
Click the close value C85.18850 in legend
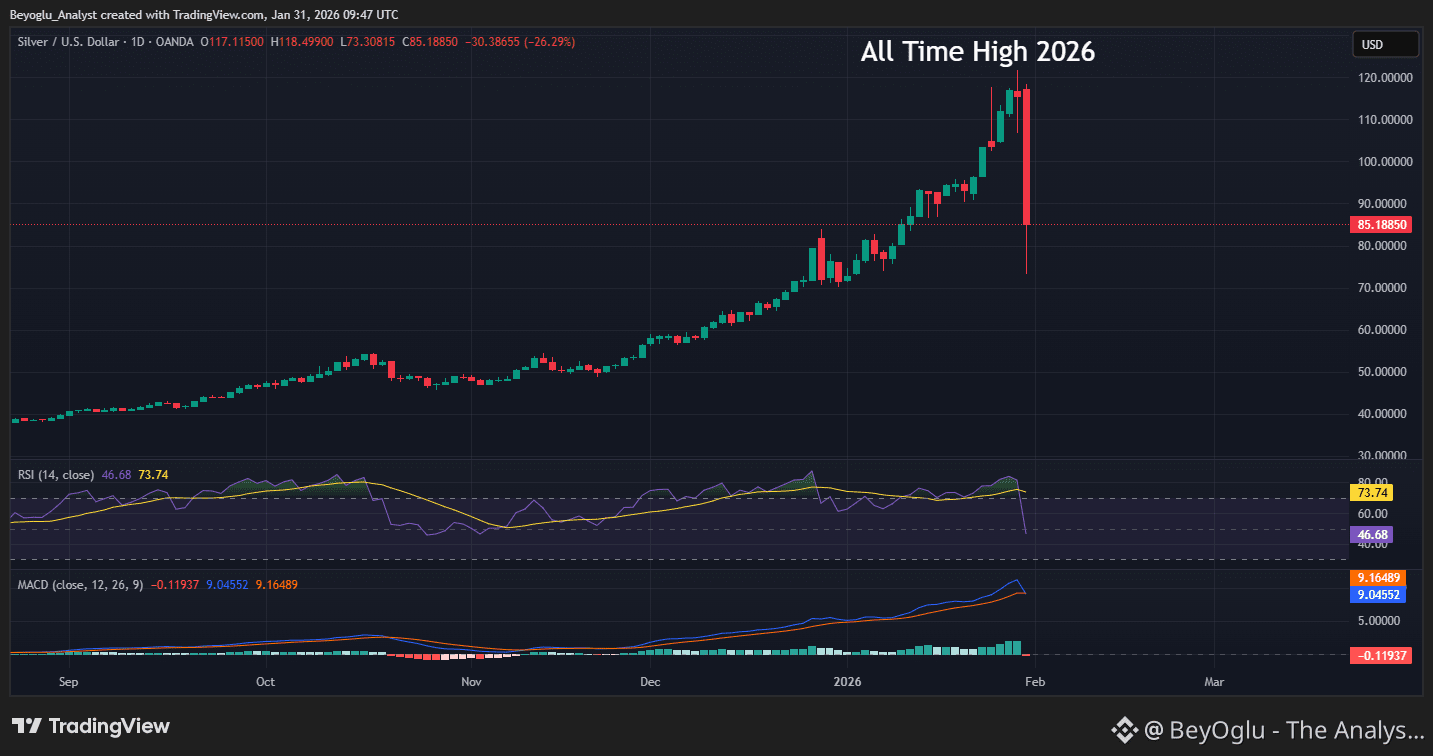pos(432,42)
